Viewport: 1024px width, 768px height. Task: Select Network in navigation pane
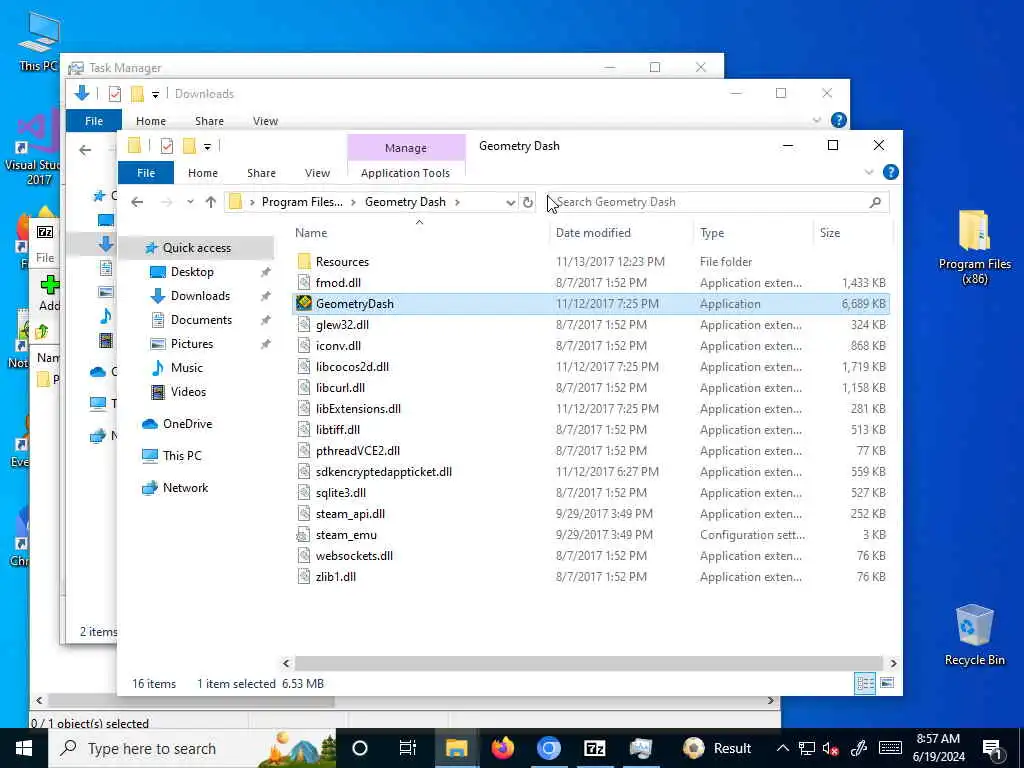click(x=185, y=487)
